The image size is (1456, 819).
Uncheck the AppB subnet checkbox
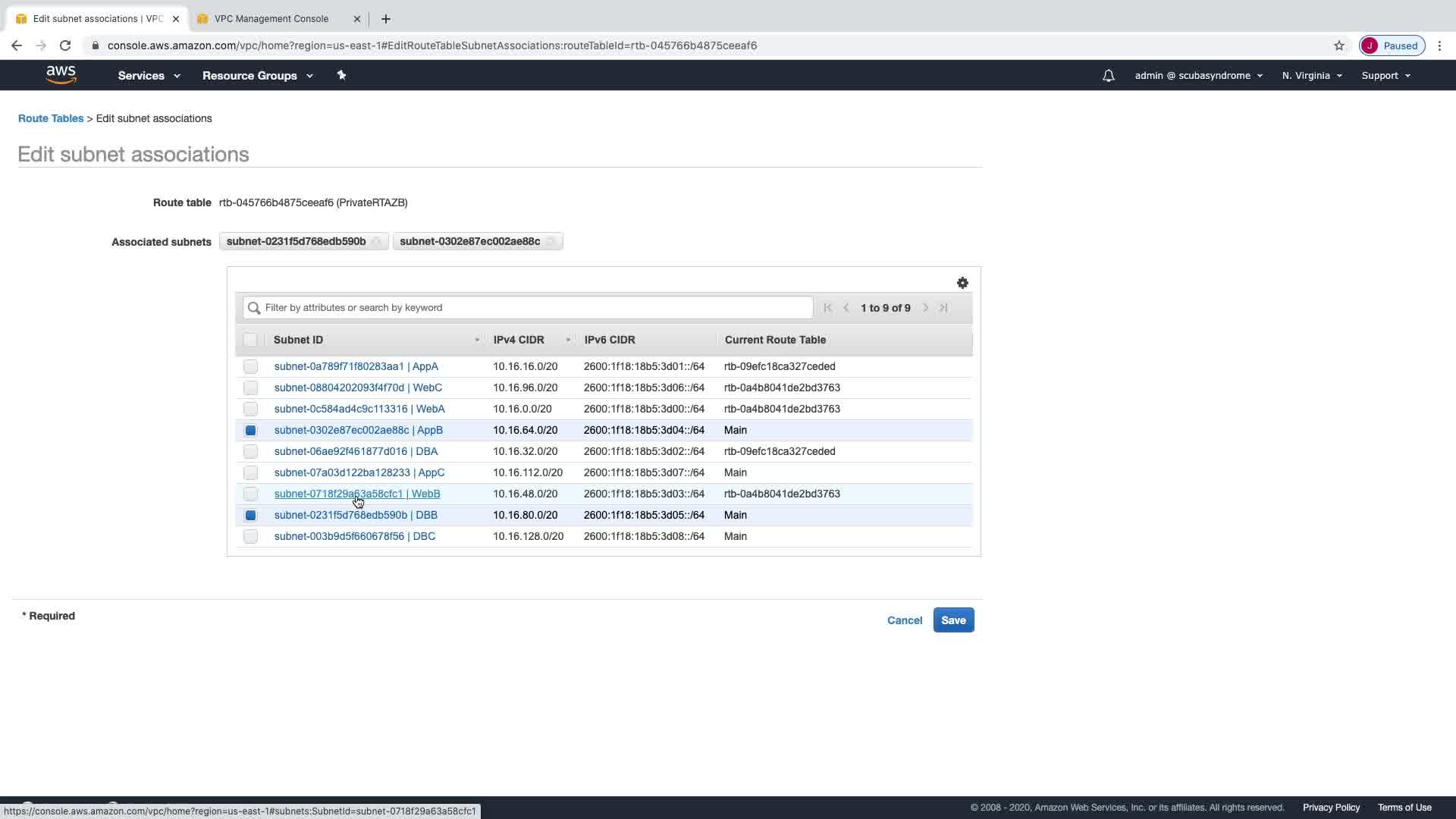pyautogui.click(x=250, y=430)
